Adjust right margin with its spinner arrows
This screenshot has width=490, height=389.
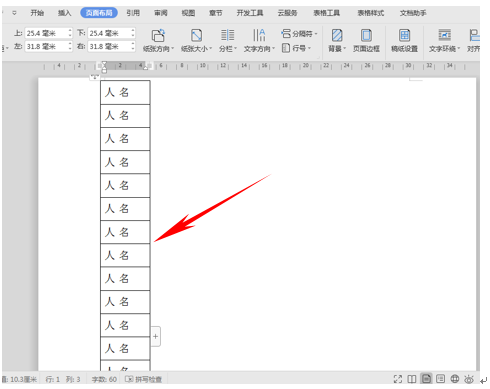133,46
